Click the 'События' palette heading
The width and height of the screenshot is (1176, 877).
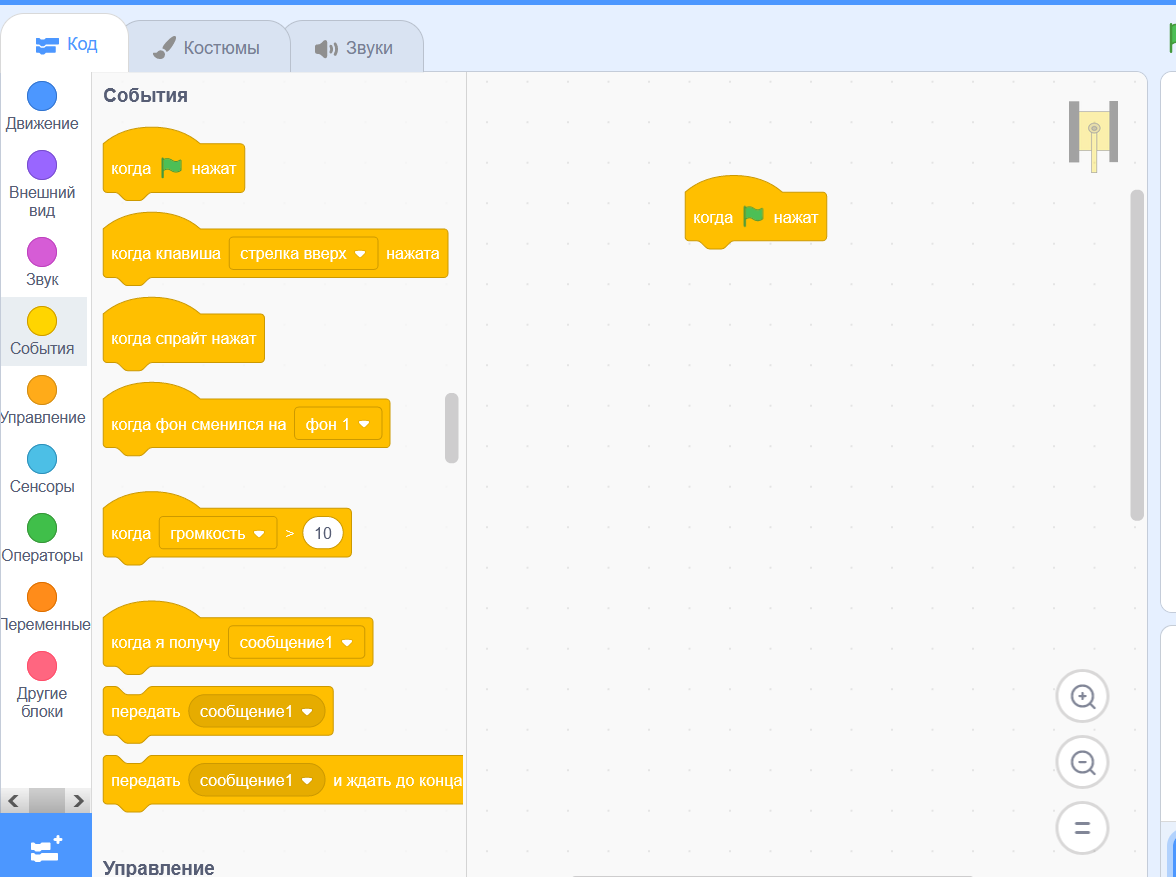coord(146,95)
